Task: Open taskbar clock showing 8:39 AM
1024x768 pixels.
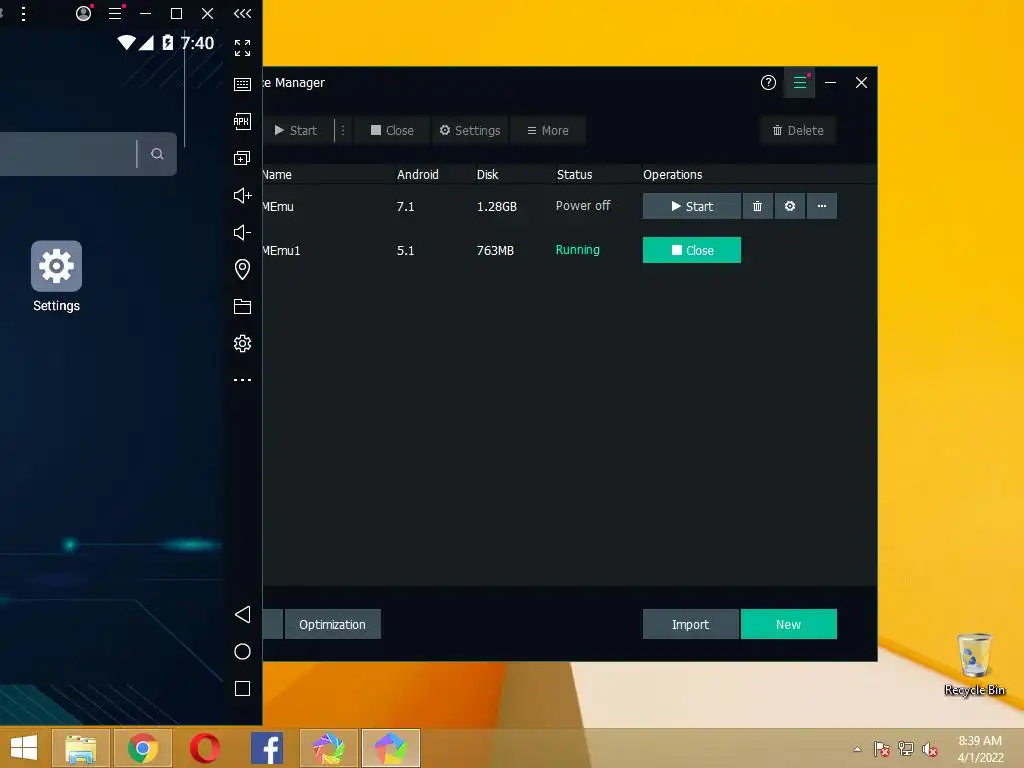Action: point(980,749)
